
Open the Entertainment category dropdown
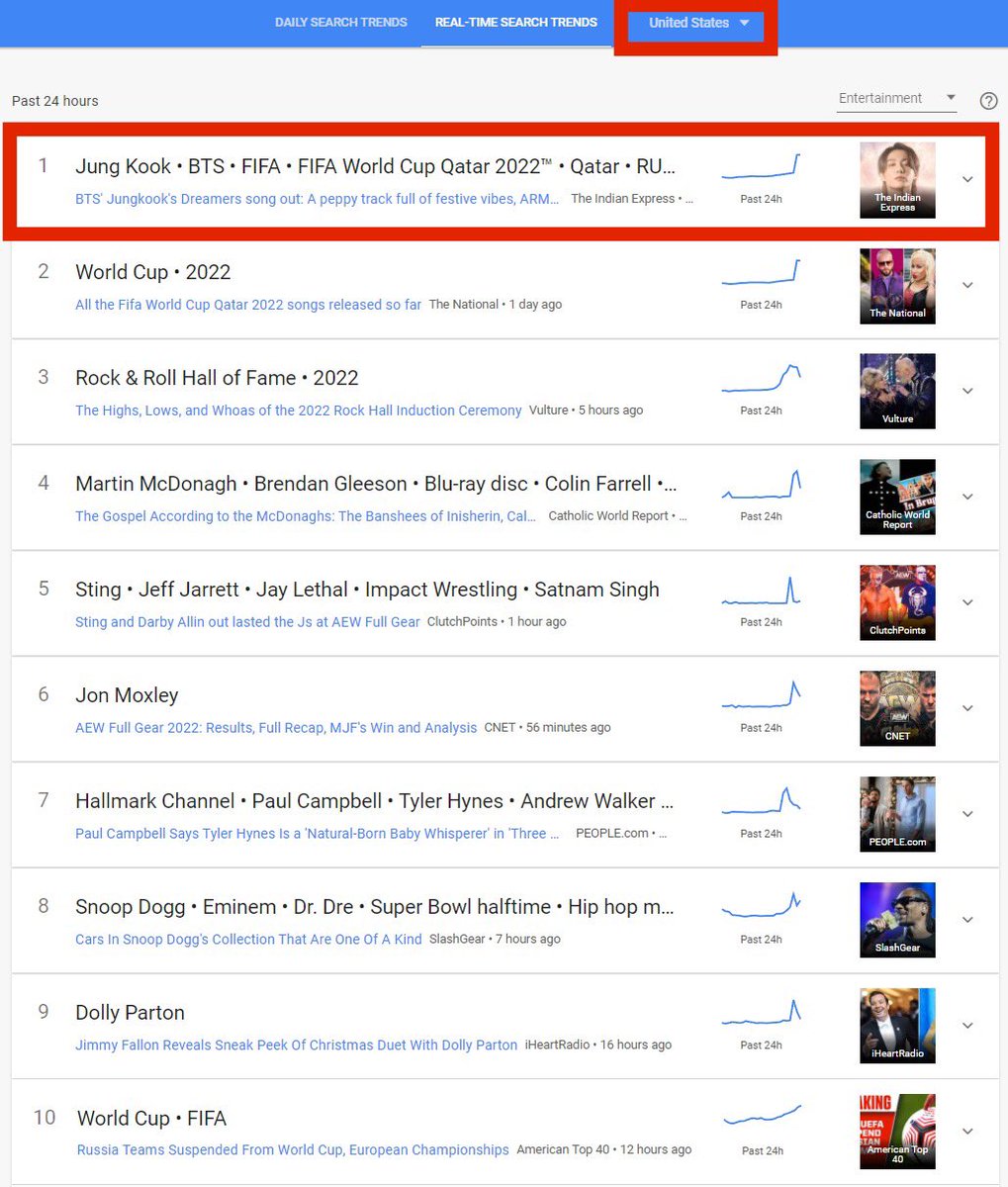[x=897, y=98]
